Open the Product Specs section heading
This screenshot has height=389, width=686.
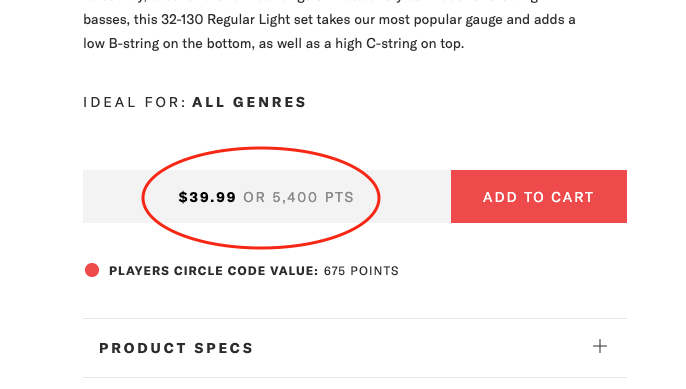176,348
